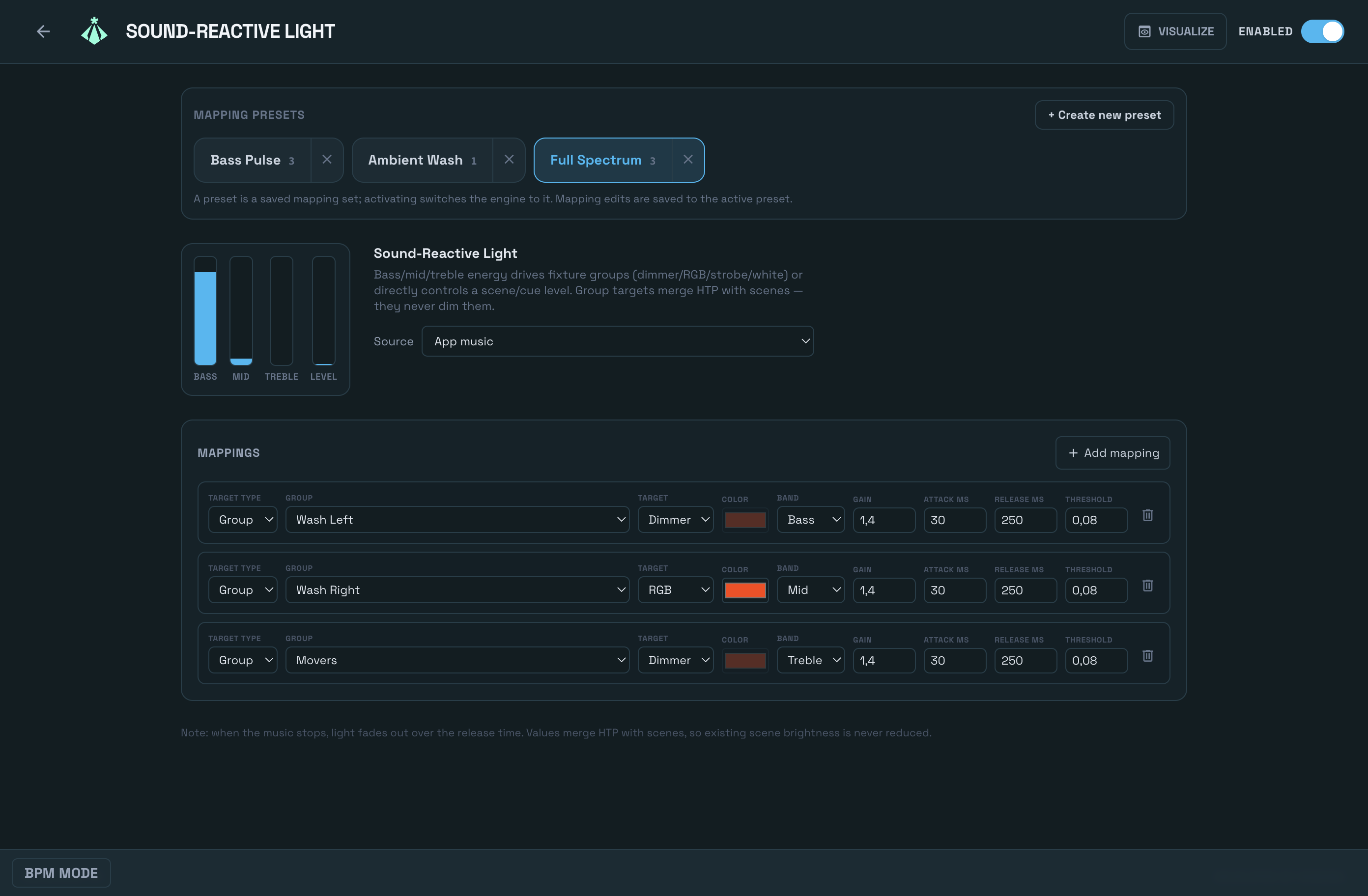The image size is (1368, 896).
Task: Click the Mid level meter
Action: tap(241, 310)
